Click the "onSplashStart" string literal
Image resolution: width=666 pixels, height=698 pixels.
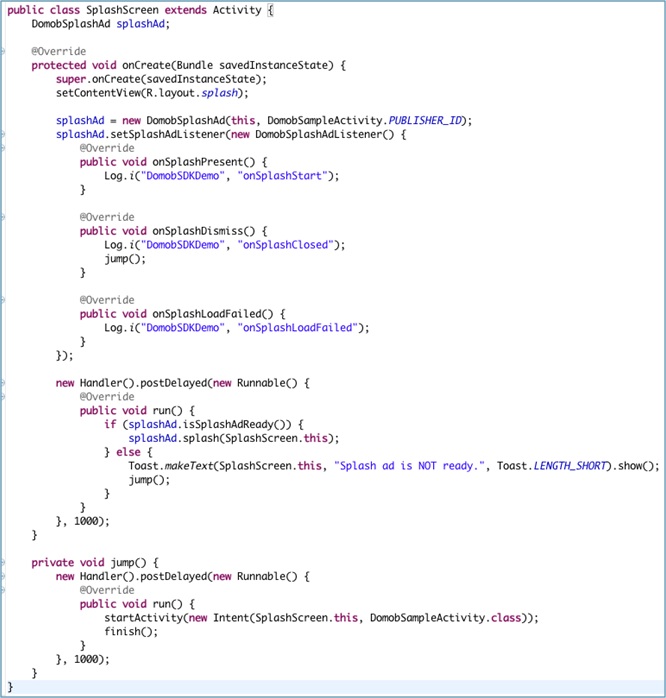pos(283,176)
